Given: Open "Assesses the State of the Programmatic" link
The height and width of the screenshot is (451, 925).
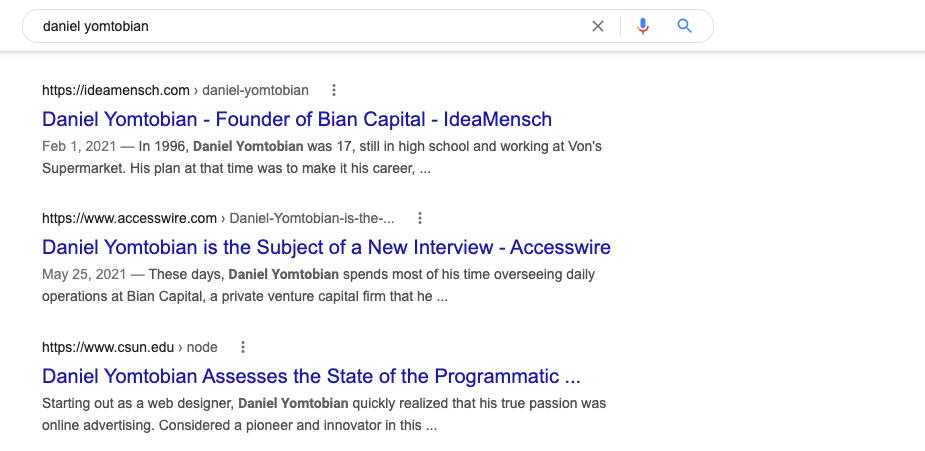Looking at the screenshot, I should coord(311,376).
